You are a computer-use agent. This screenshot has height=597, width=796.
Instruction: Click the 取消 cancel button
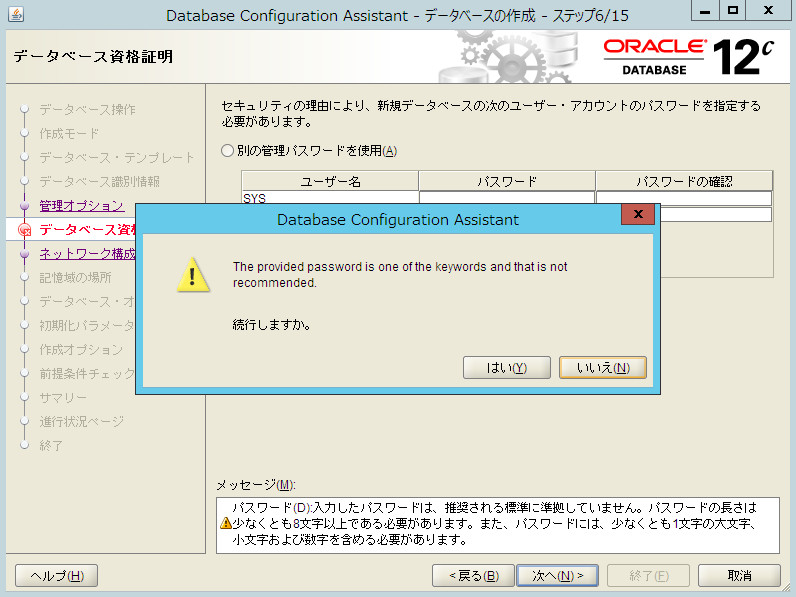739,576
